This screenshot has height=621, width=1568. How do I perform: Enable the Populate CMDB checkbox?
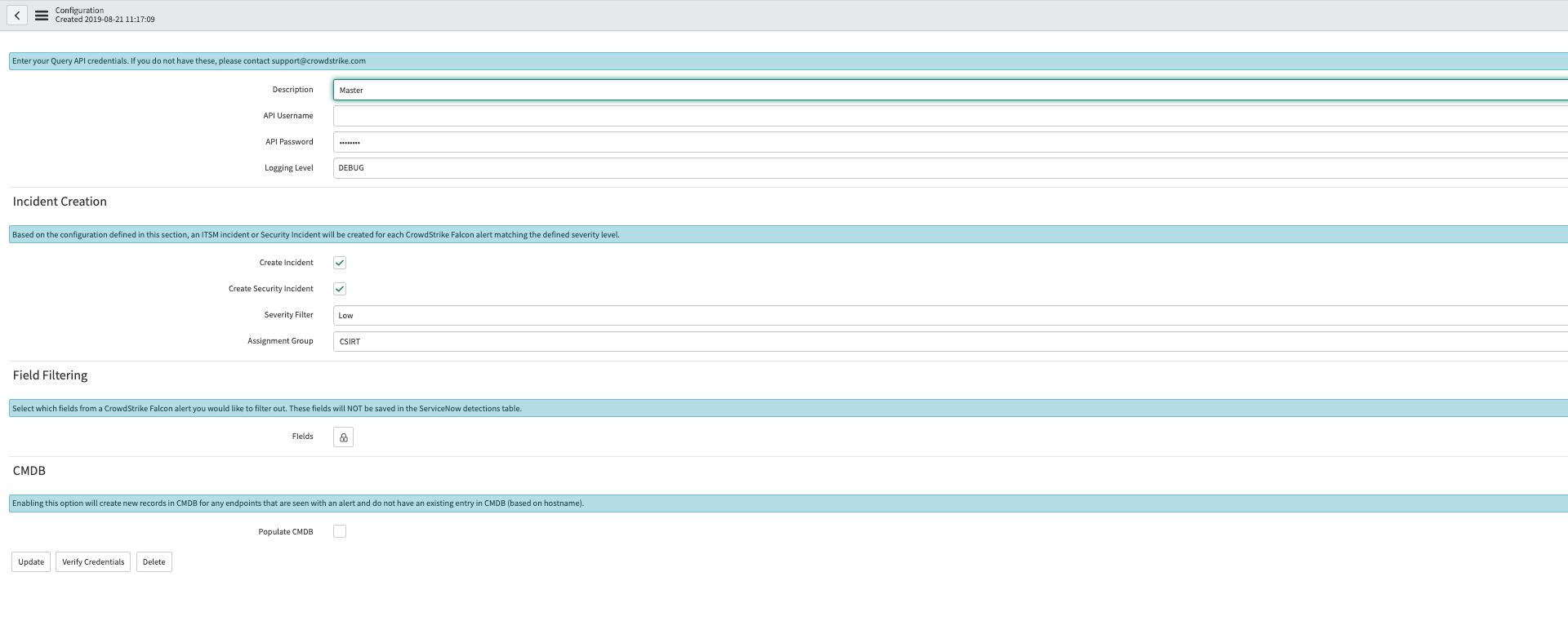click(340, 531)
